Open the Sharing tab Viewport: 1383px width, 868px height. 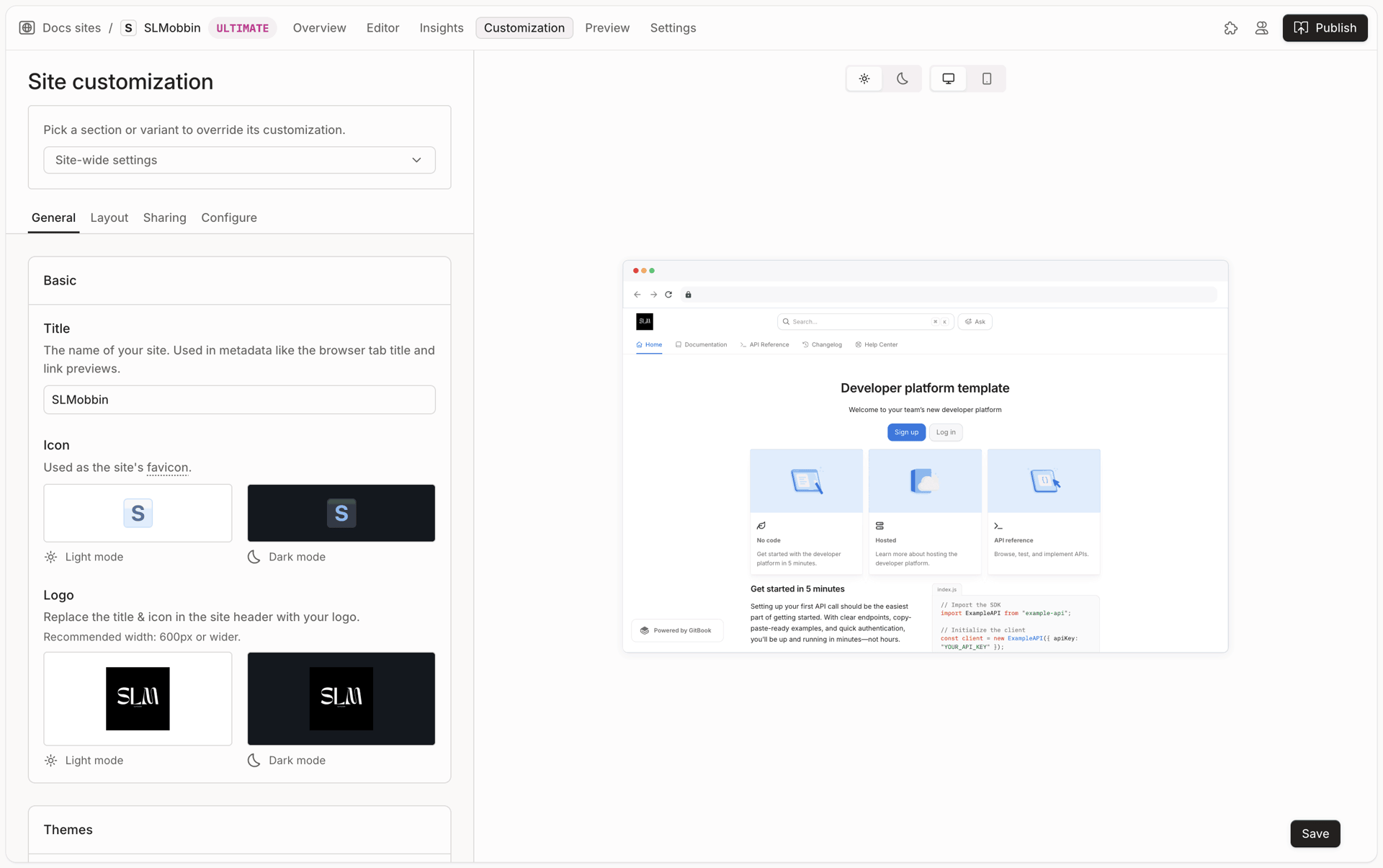point(165,218)
